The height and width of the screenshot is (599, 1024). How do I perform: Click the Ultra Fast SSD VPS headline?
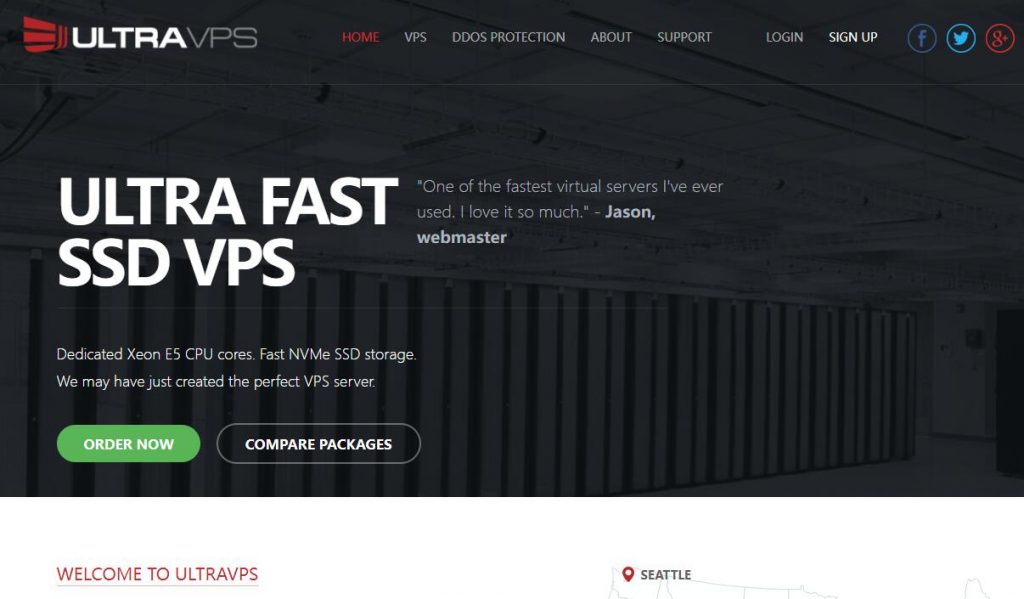pos(227,231)
